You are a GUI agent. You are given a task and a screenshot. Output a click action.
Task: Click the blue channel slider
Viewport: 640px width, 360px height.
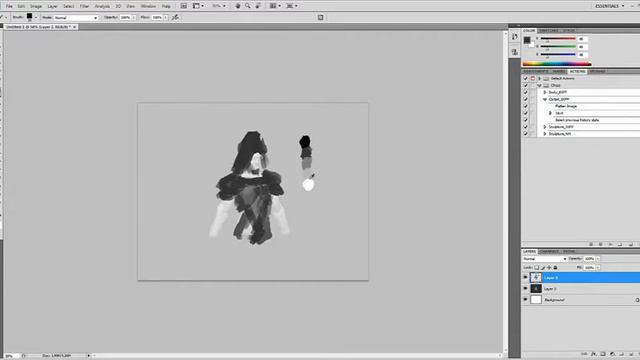(558, 54)
